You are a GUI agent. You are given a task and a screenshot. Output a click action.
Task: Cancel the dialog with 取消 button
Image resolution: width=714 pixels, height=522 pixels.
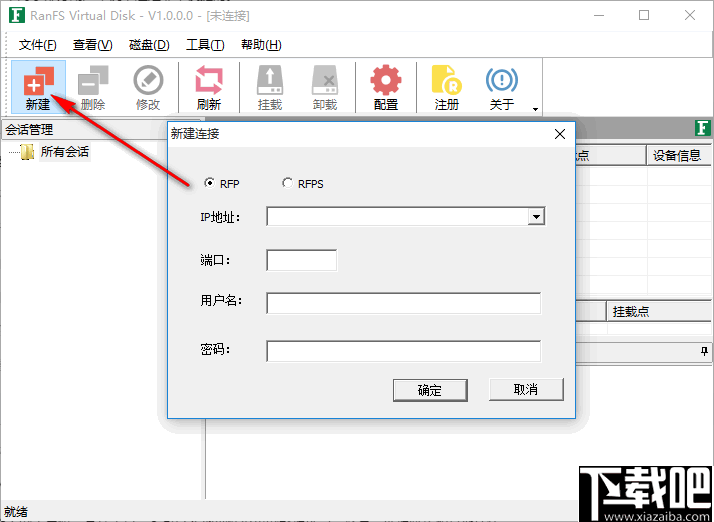pyautogui.click(x=526, y=389)
